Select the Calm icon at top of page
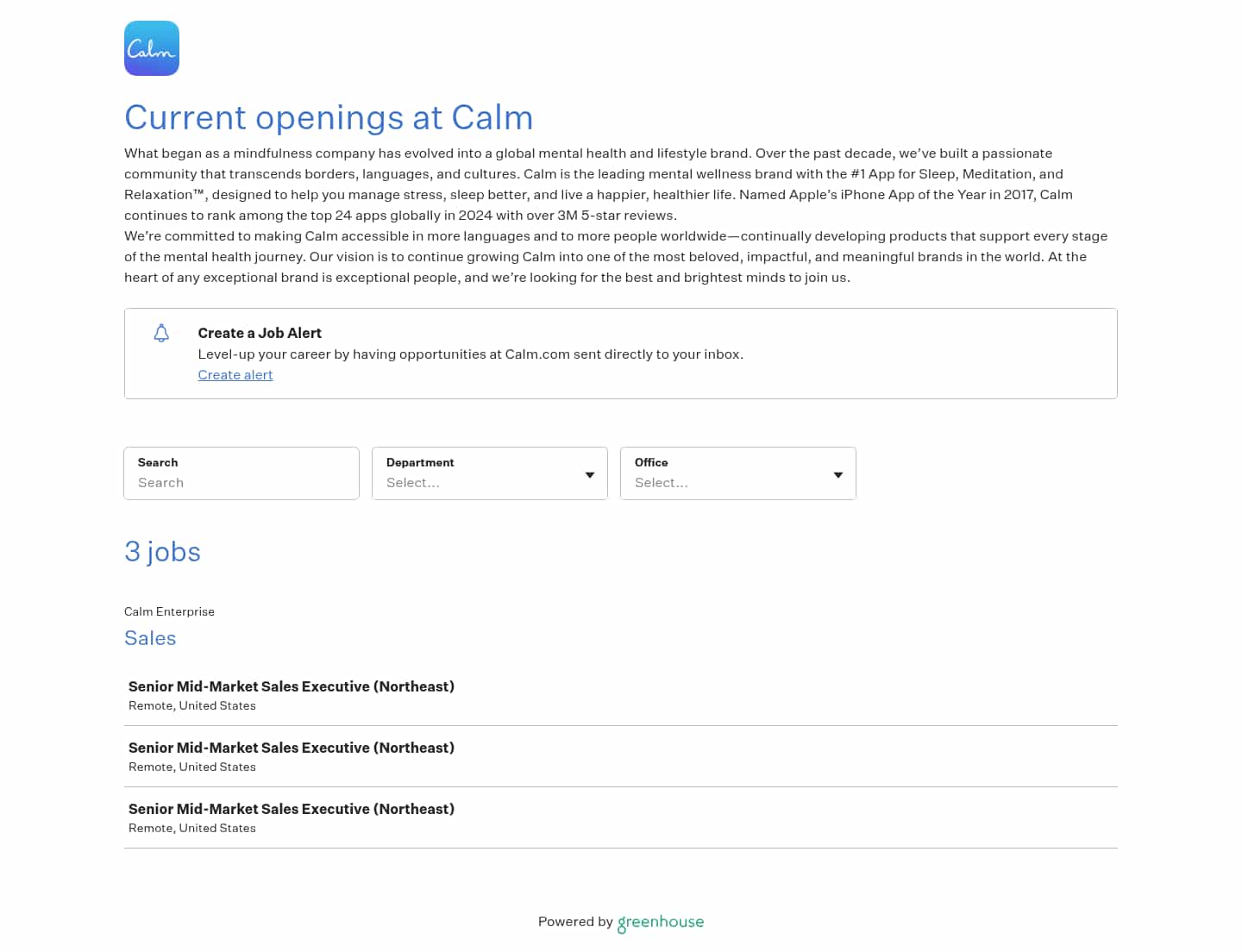 pos(151,47)
